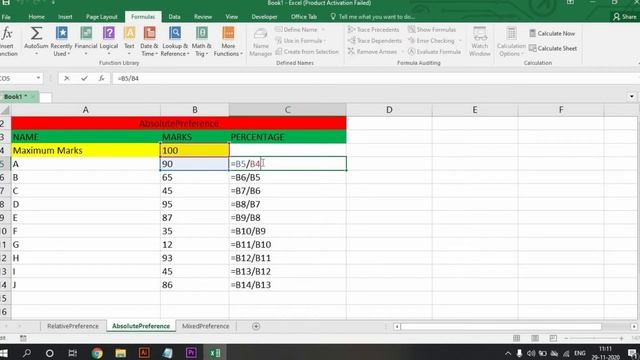This screenshot has height=360, width=640.
Task: Open Text functions list
Action: click(129, 41)
